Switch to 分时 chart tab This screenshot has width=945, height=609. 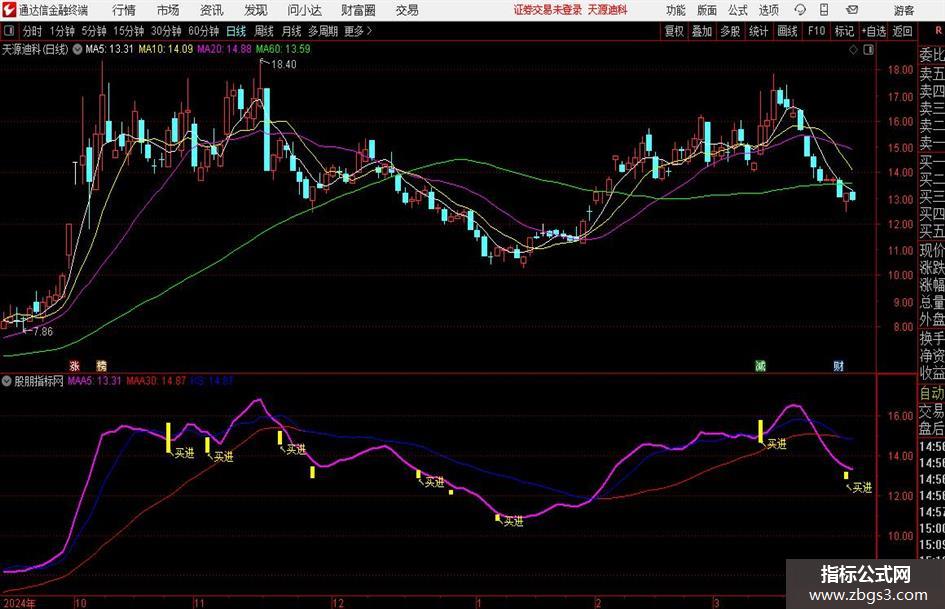pos(33,31)
